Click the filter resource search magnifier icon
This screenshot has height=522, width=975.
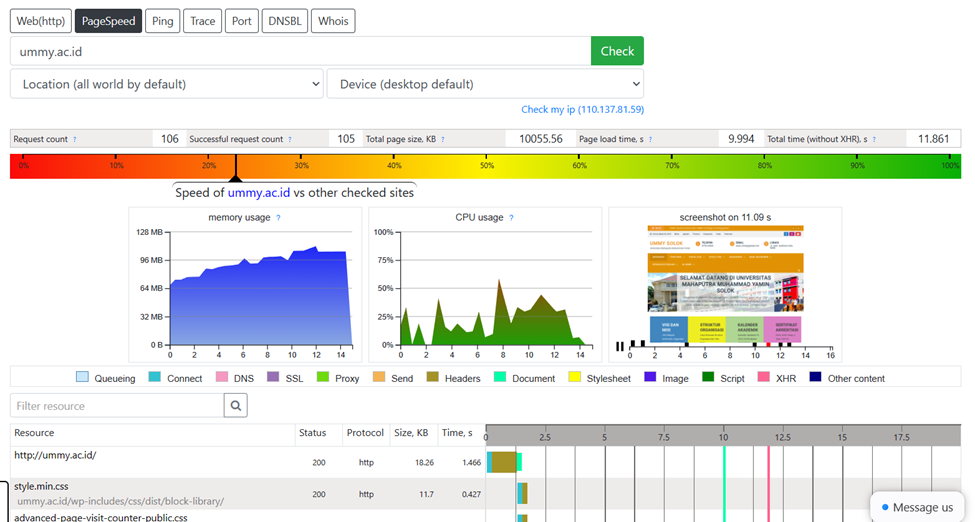click(235, 405)
